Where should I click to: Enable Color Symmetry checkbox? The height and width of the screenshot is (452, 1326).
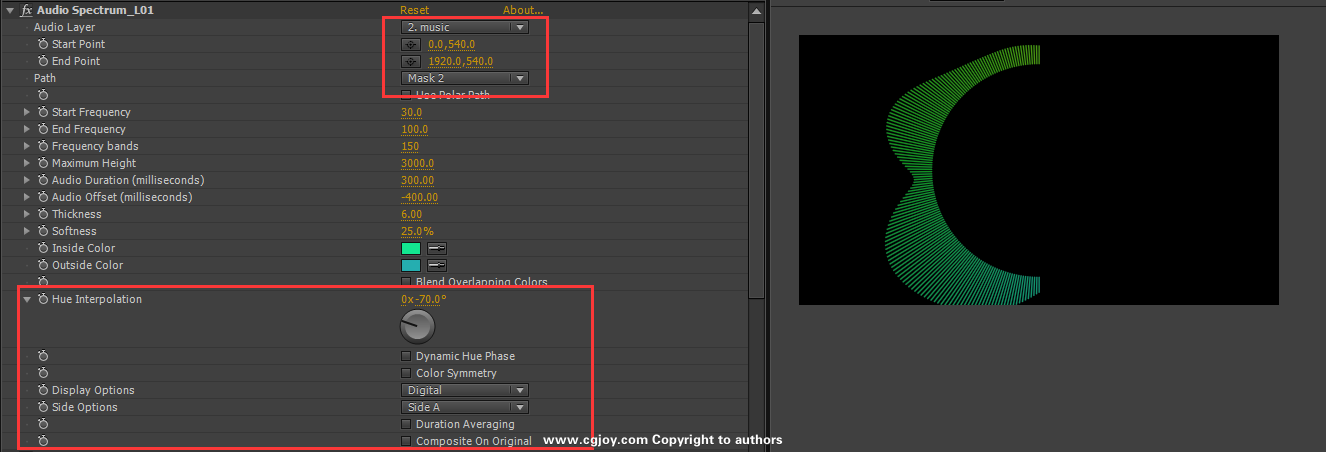[x=406, y=373]
